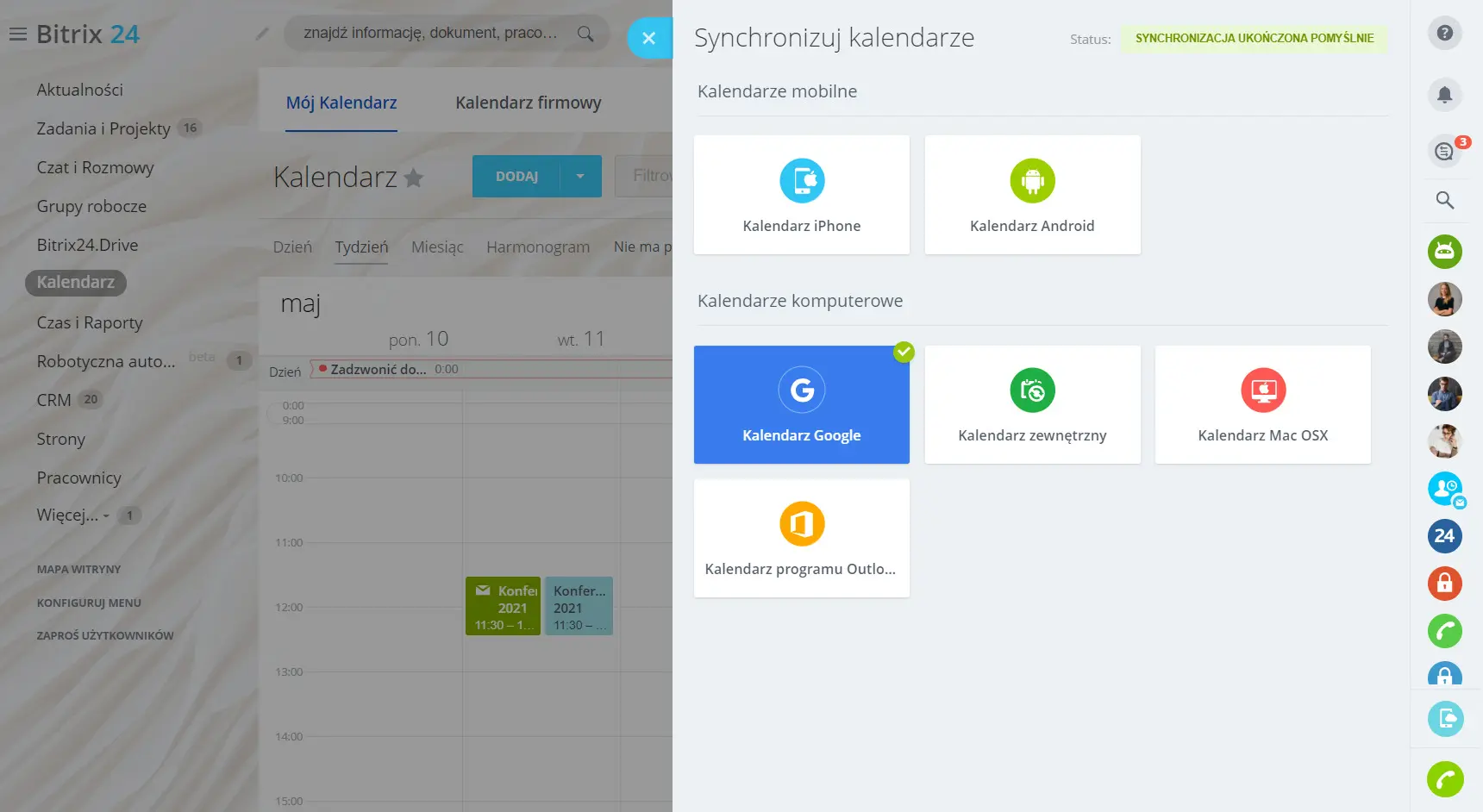This screenshot has width=1483, height=812.
Task: Click the help question mark icon
Action: click(1444, 34)
